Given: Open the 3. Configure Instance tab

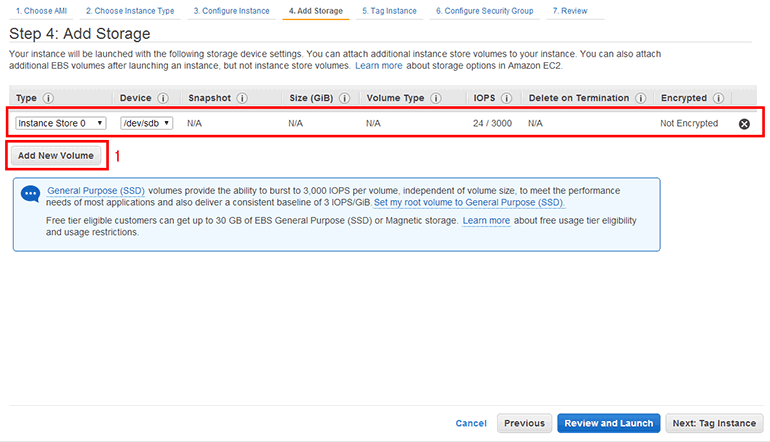Looking at the screenshot, I should point(231,11).
